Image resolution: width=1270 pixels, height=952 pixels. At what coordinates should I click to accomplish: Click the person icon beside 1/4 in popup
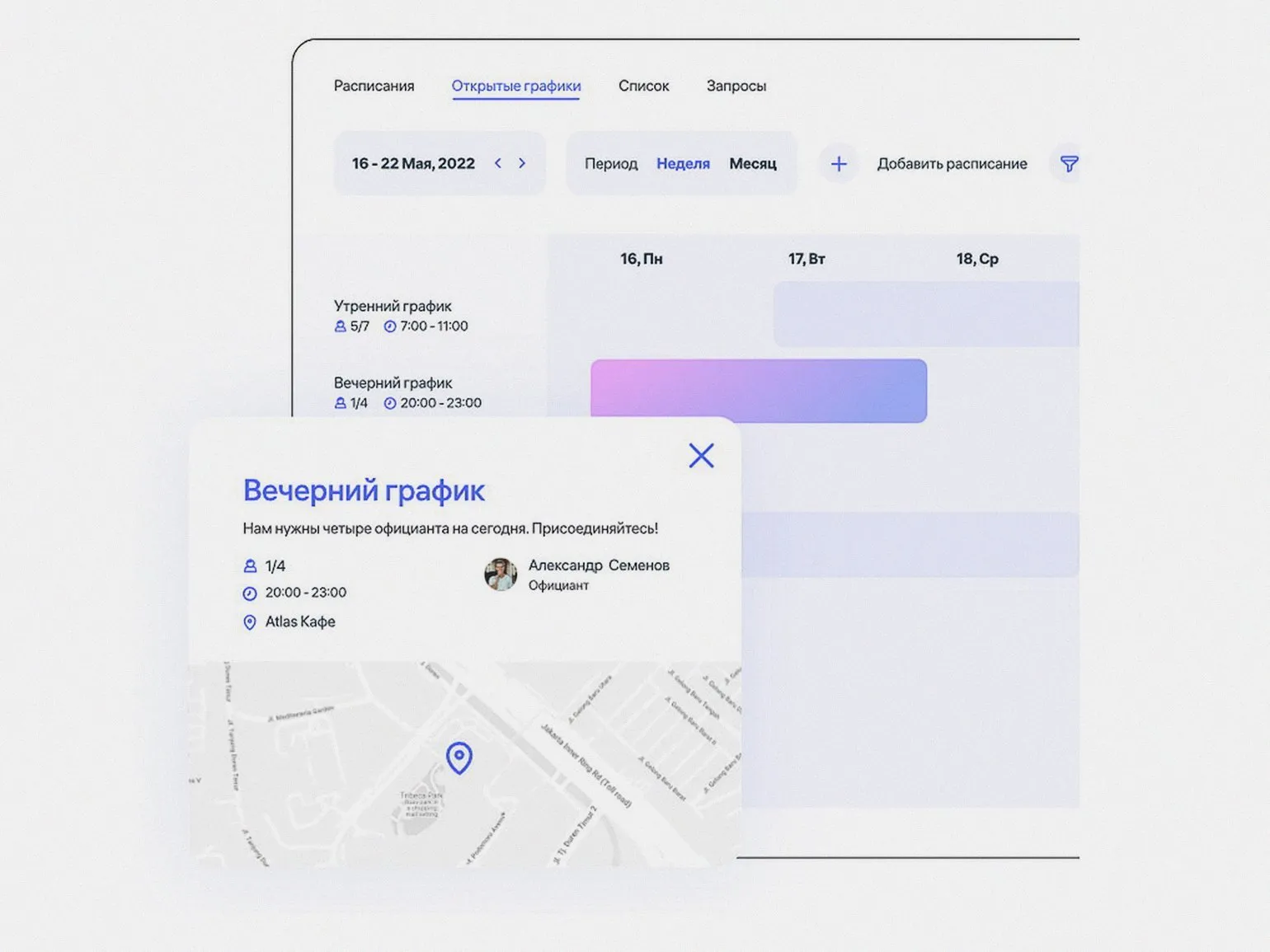250,566
